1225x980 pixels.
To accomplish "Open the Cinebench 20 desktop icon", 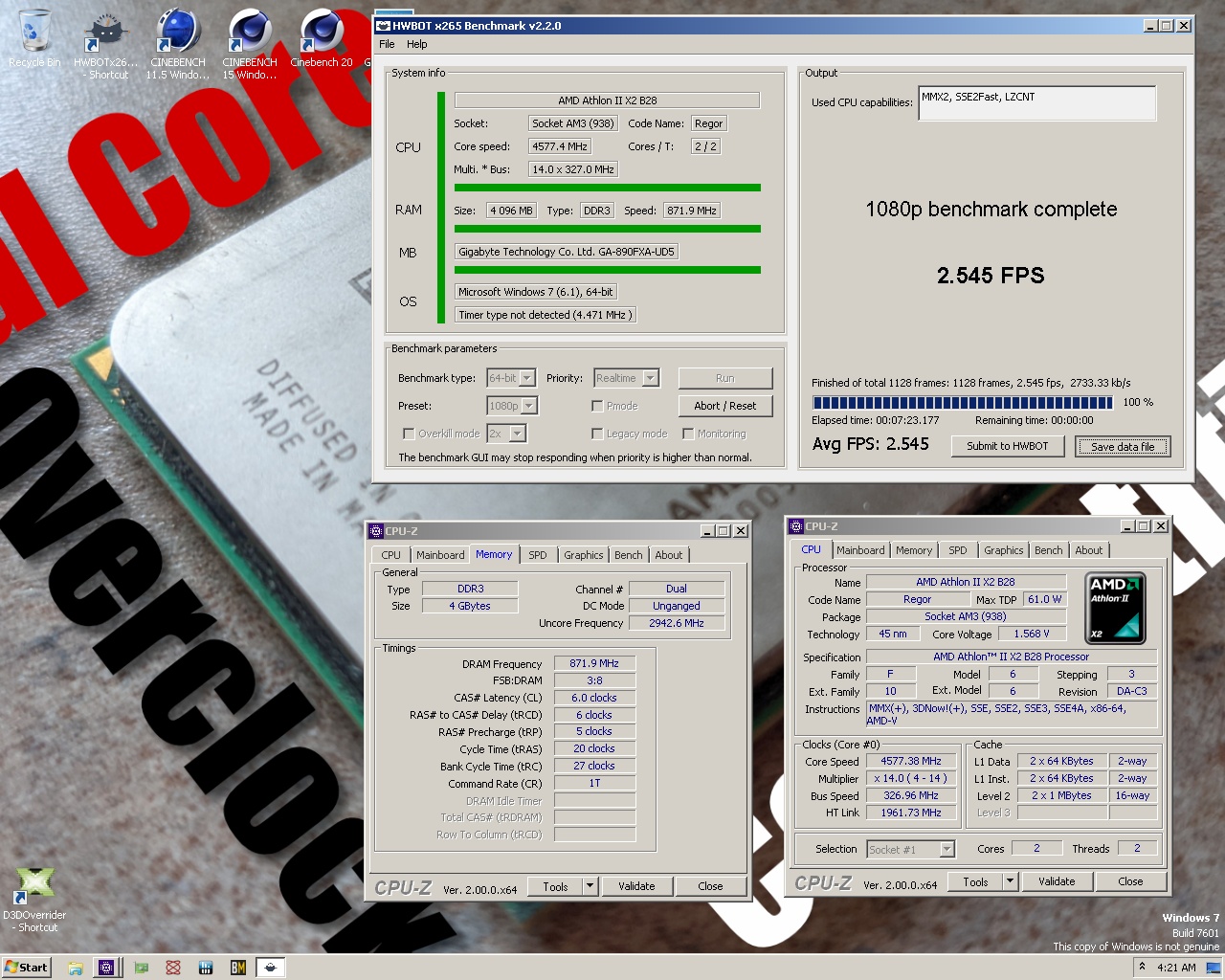I will point(322,38).
